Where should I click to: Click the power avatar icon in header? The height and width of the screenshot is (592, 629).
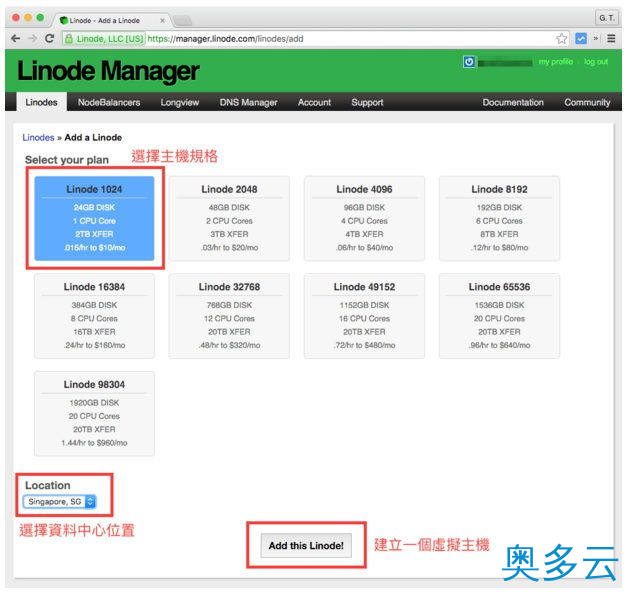pos(469,62)
